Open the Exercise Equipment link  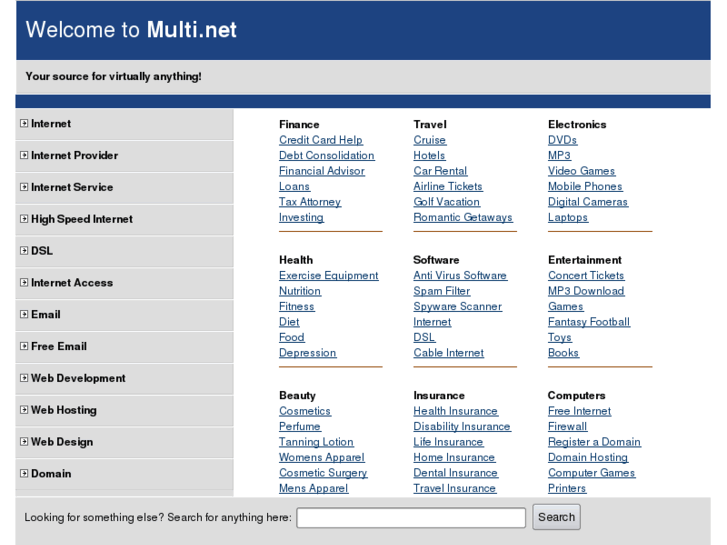pos(329,276)
